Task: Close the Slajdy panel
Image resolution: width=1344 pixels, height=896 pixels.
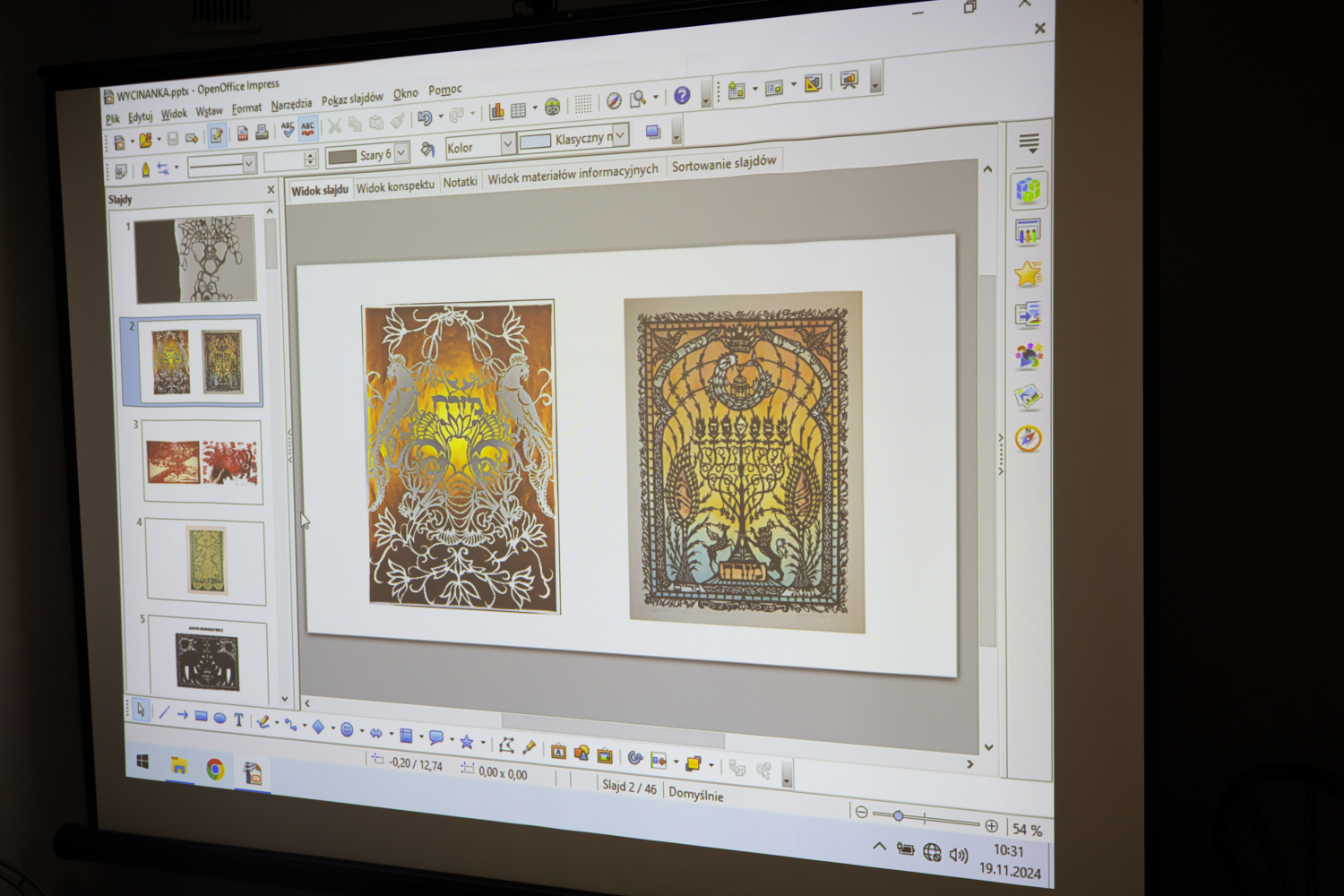Action: pyautogui.click(x=271, y=190)
